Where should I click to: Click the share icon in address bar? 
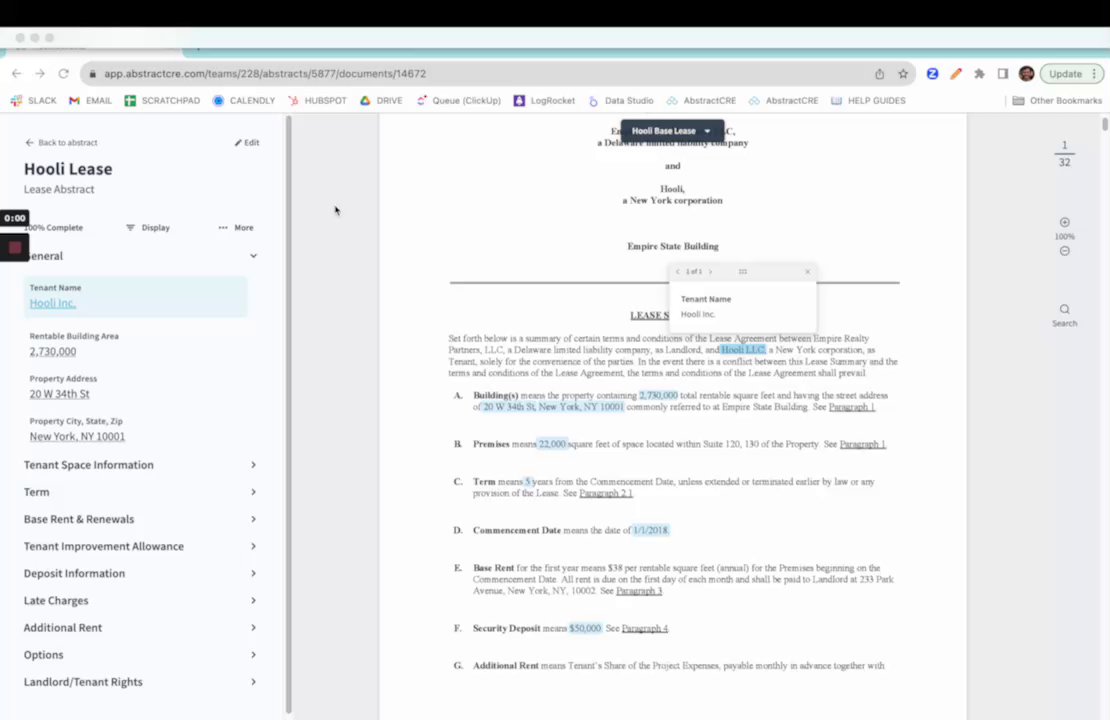pos(879,74)
